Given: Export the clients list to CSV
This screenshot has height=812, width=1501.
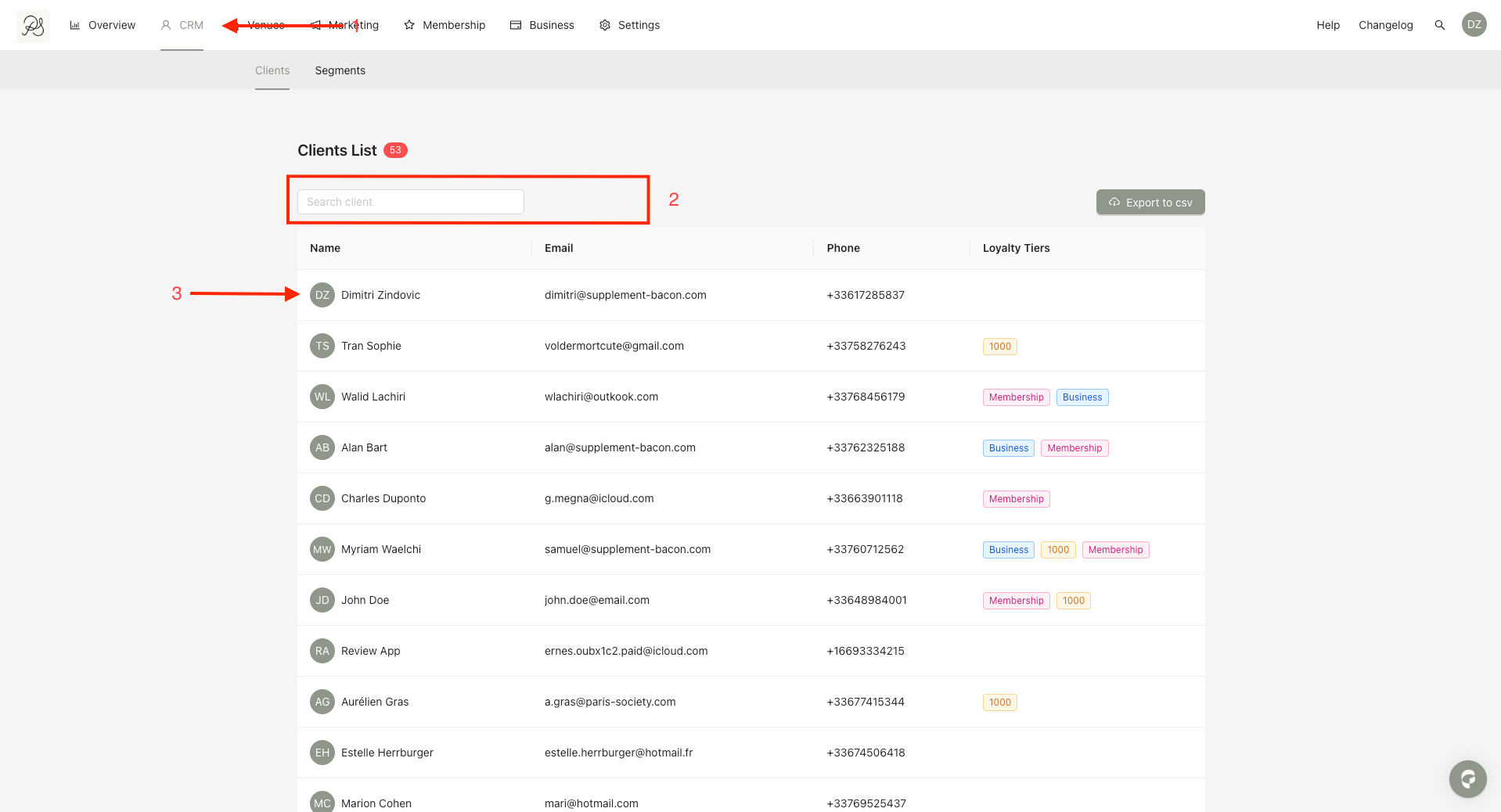Looking at the screenshot, I should pyautogui.click(x=1150, y=202).
